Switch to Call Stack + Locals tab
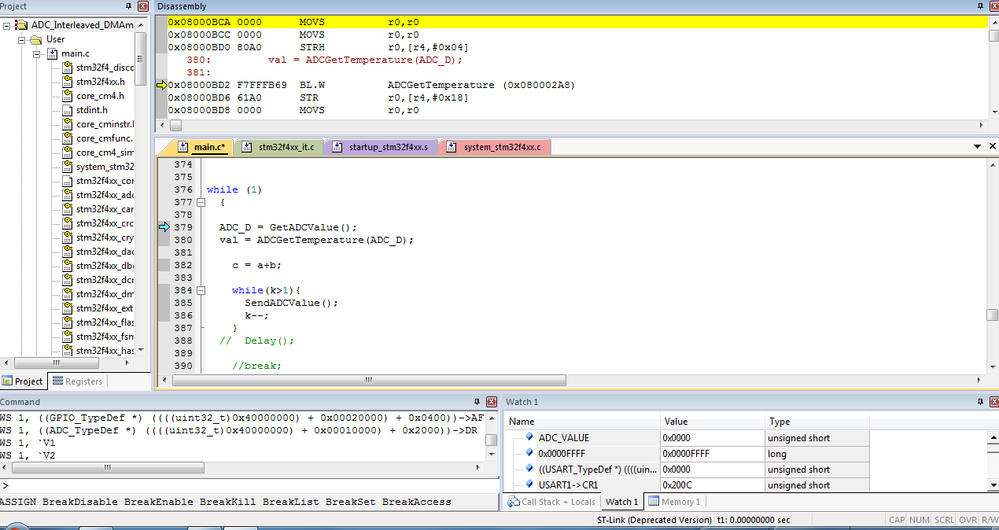999x530 pixels. [552, 501]
